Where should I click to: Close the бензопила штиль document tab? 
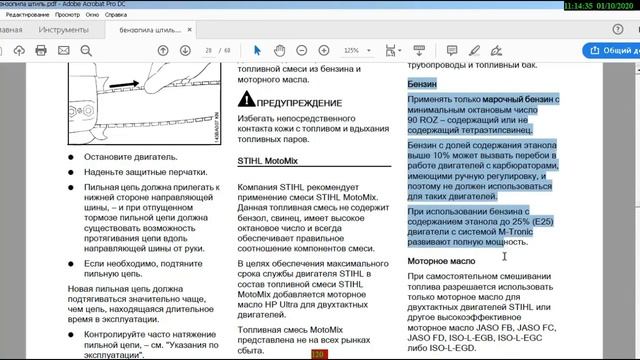(x=189, y=30)
